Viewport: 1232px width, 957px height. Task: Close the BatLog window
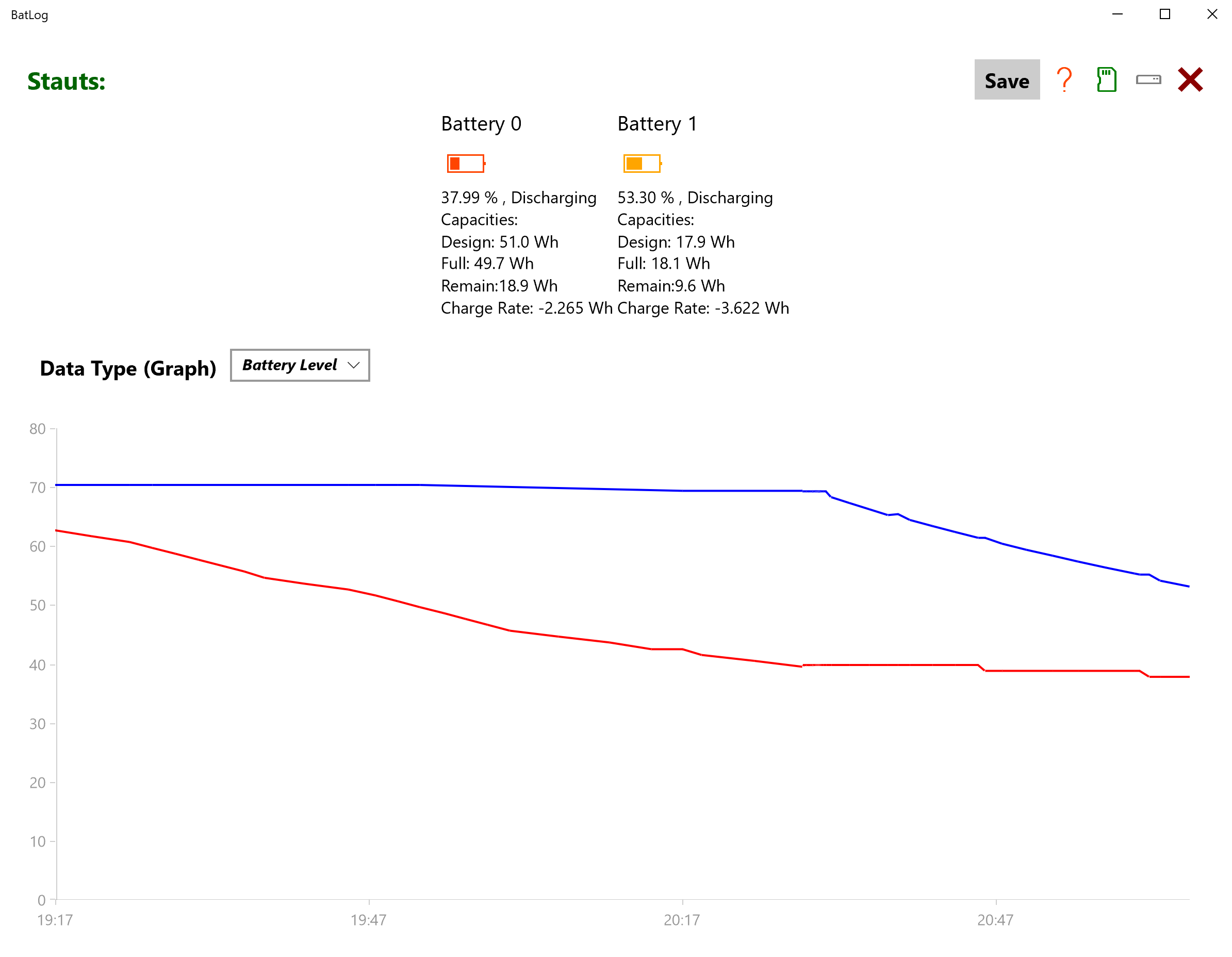1212,14
